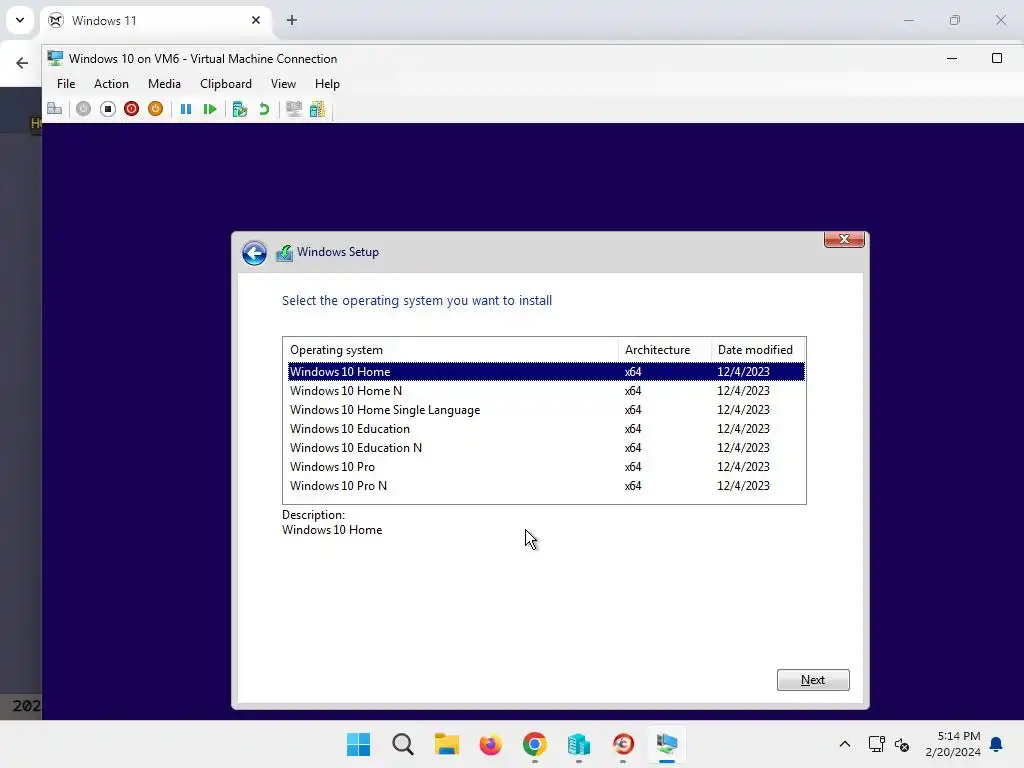Turn off the VM with the stop icon
Viewport: 1024px width, 768px height.
(108, 109)
